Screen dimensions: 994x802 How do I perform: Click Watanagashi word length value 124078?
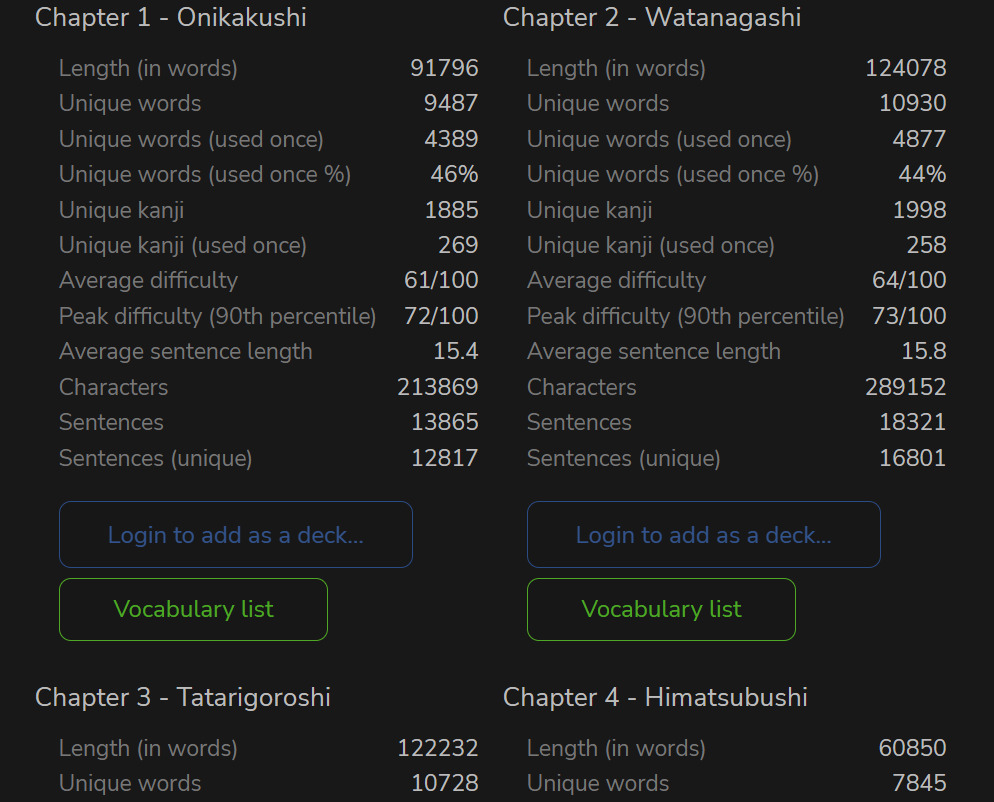coord(905,68)
